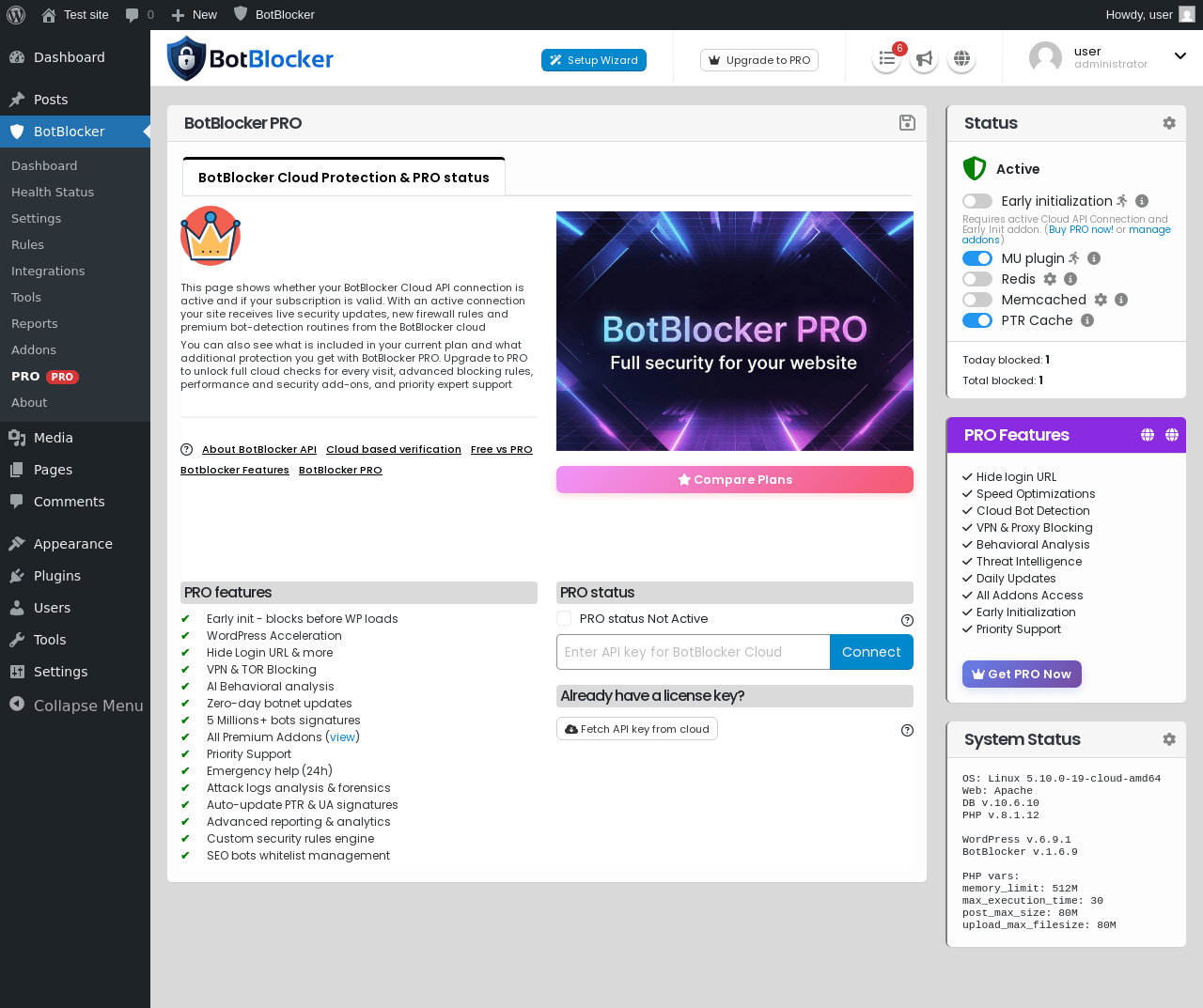The width and height of the screenshot is (1203, 1008).
Task: Click the Collapse Menu arrow icon
Action: click(x=17, y=705)
